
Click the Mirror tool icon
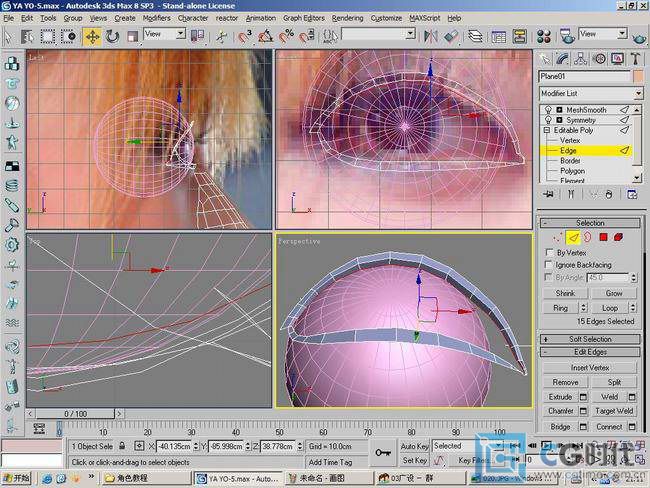431,37
